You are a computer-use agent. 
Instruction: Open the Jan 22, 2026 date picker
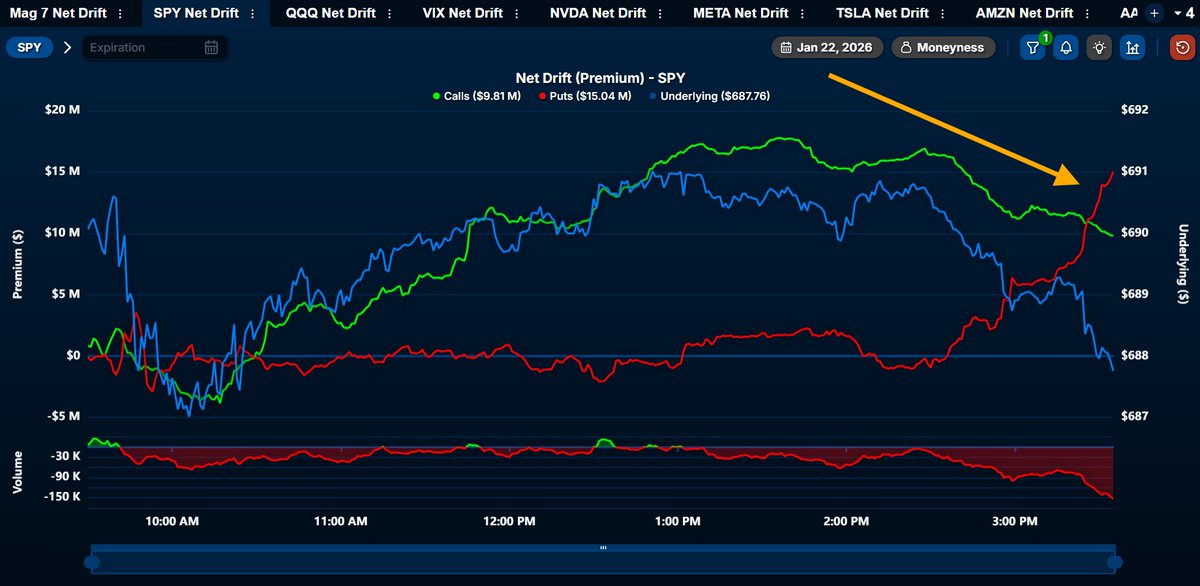tap(827, 47)
